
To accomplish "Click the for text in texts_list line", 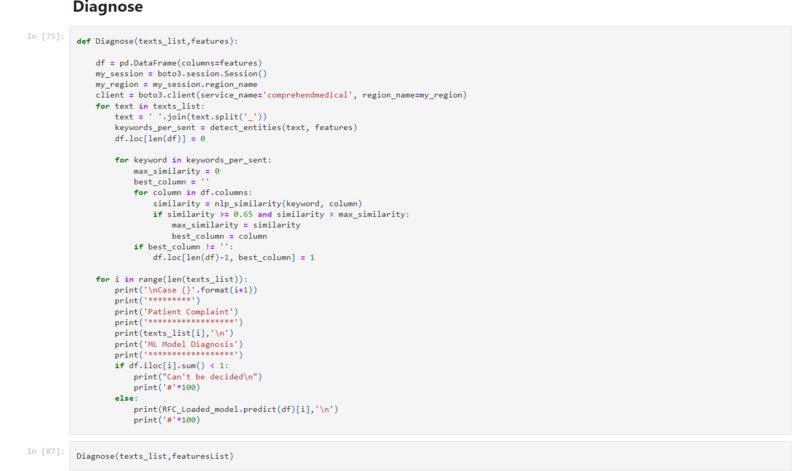I will tap(150, 106).
